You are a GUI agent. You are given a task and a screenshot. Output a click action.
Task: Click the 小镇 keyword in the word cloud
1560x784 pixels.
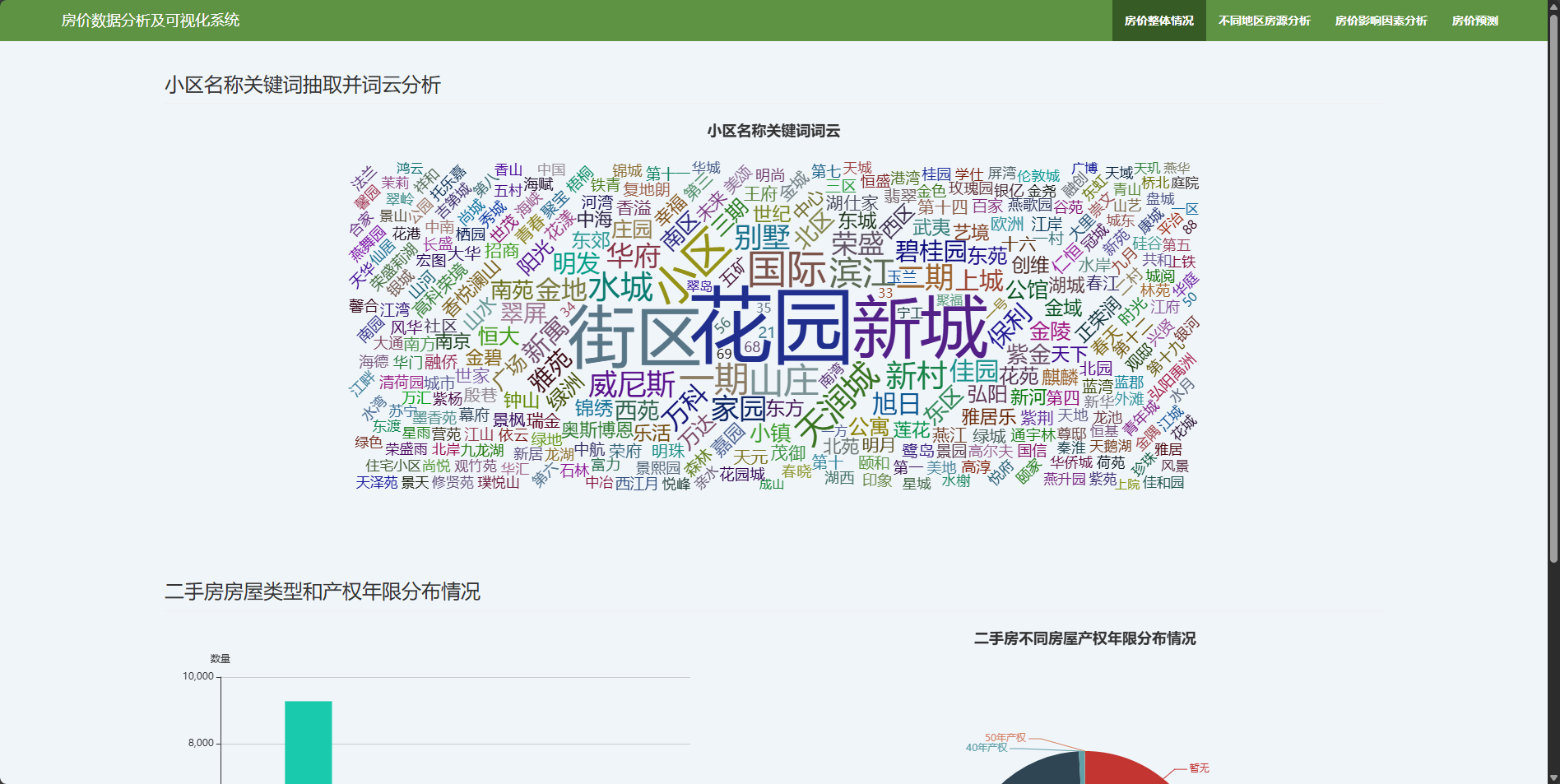[771, 433]
